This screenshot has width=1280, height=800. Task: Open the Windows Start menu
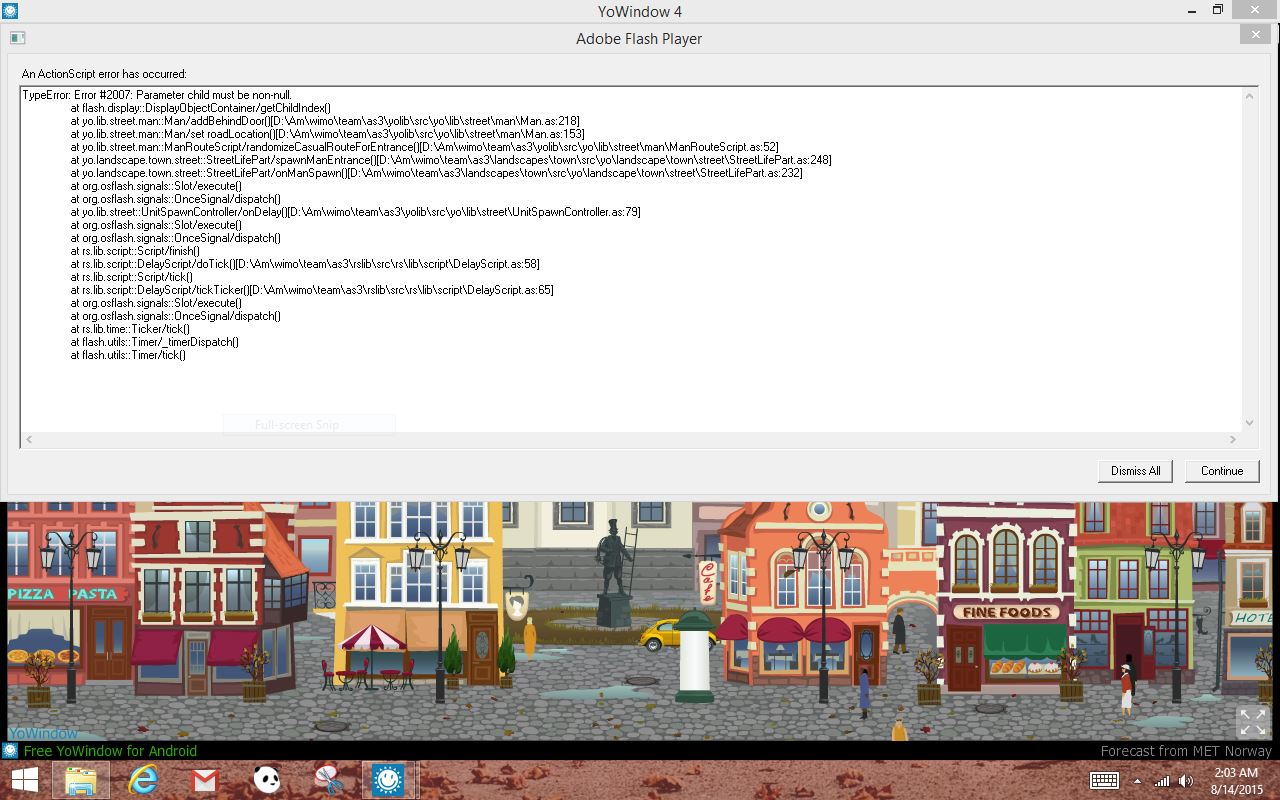click(x=24, y=780)
